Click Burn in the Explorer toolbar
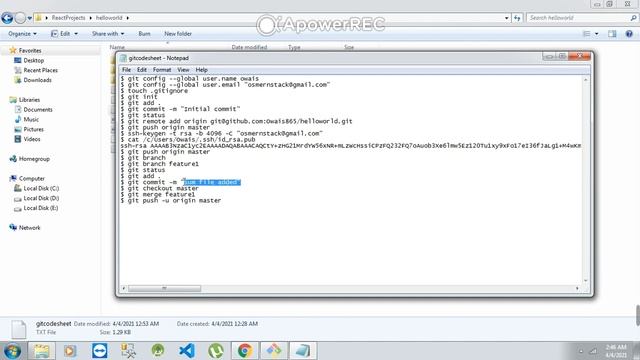 tap(144, 33)
